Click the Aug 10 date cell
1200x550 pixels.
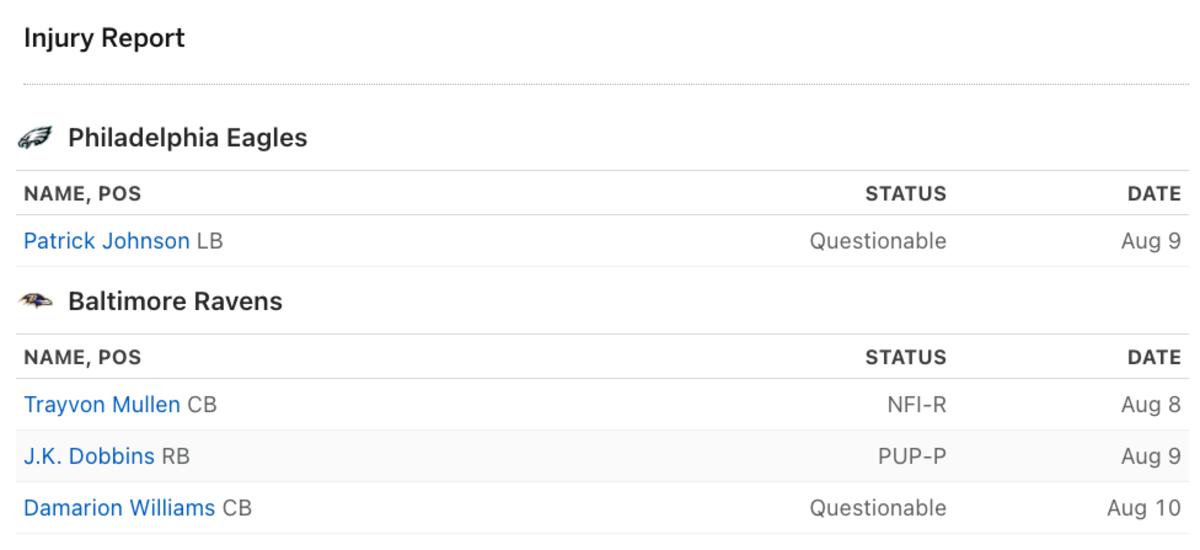(x=1144, y=508)
